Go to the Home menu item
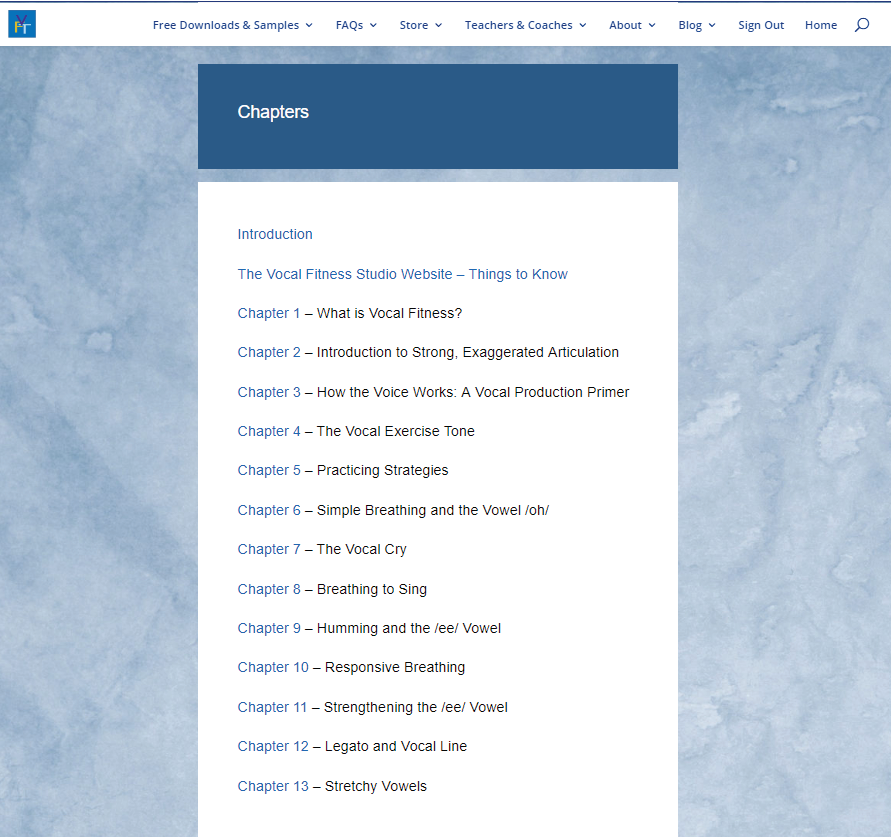Image resolution: width=892 pixels, height=837 pixels. point(820,25)
